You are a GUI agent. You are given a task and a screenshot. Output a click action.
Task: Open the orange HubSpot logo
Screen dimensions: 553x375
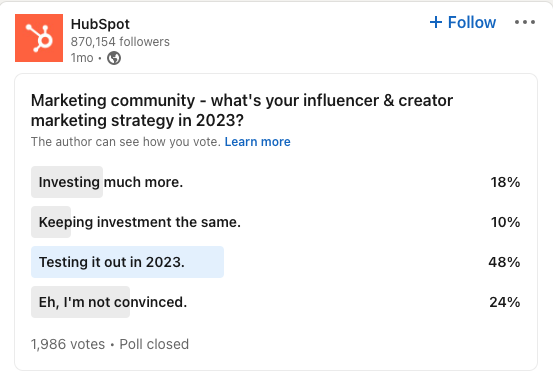click(x=39, y=38)
